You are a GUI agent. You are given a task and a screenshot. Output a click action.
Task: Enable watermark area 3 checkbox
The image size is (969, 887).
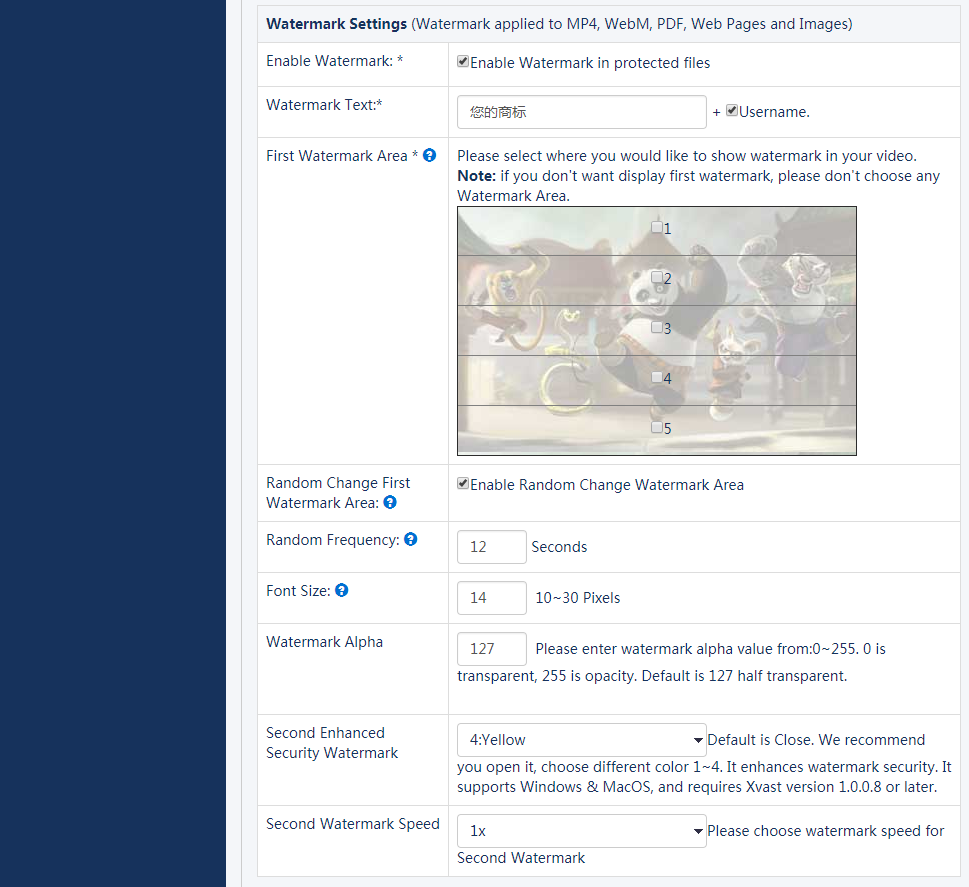click(657, 327)
